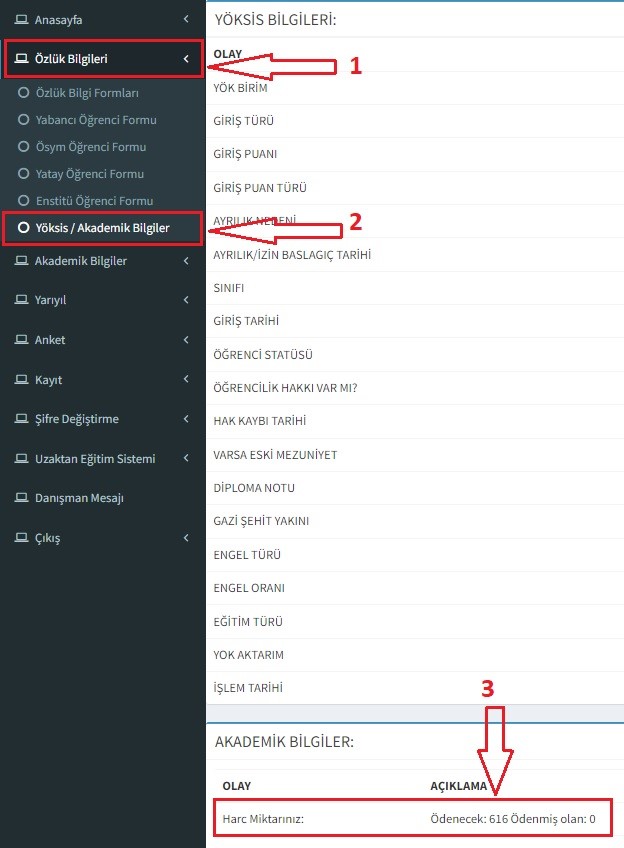Click the laptop icon beside Kayıt

[x=21, y=380]
